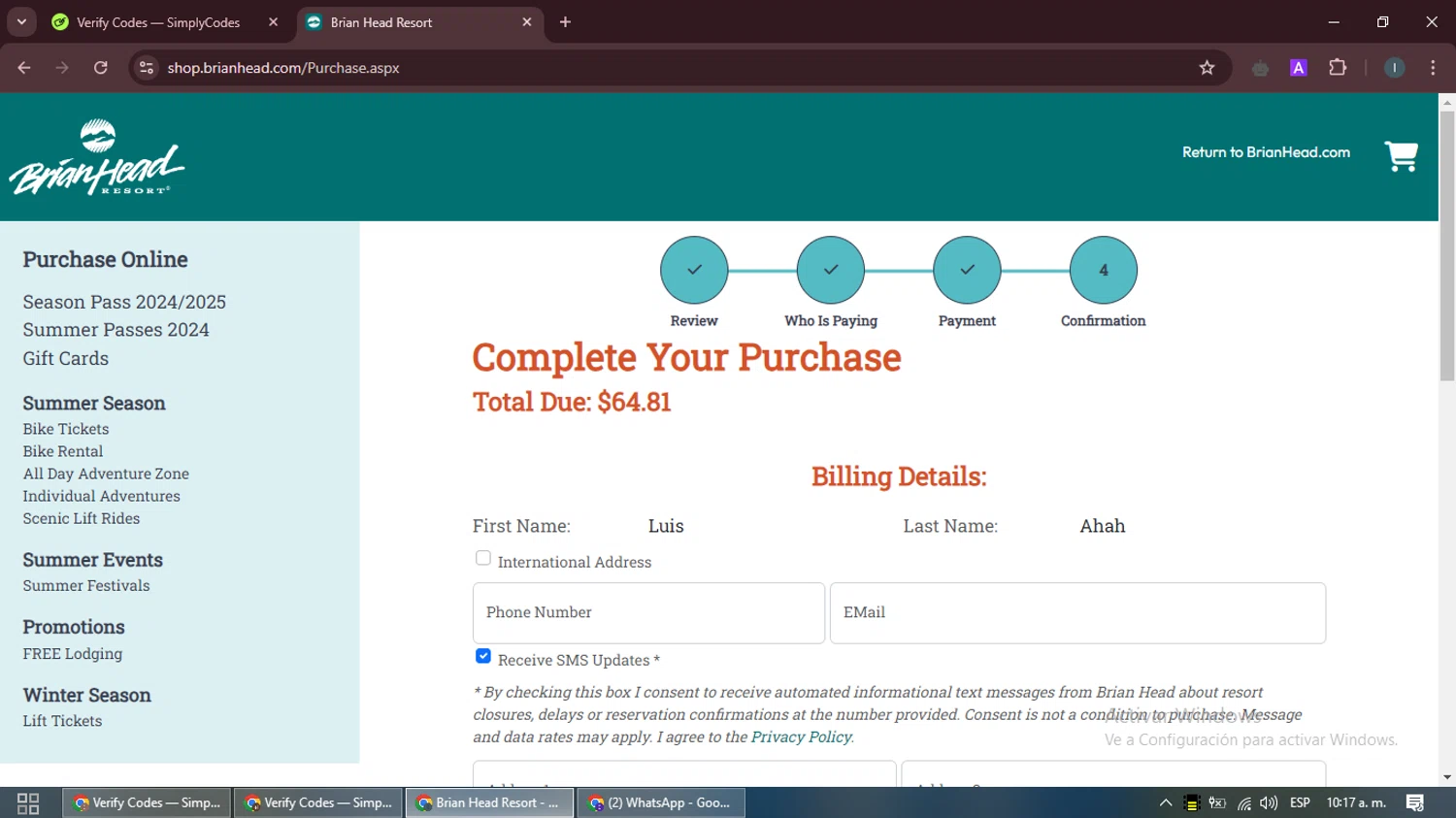
Task: Open Scenic Lift Rides
Action: (82, 518)
